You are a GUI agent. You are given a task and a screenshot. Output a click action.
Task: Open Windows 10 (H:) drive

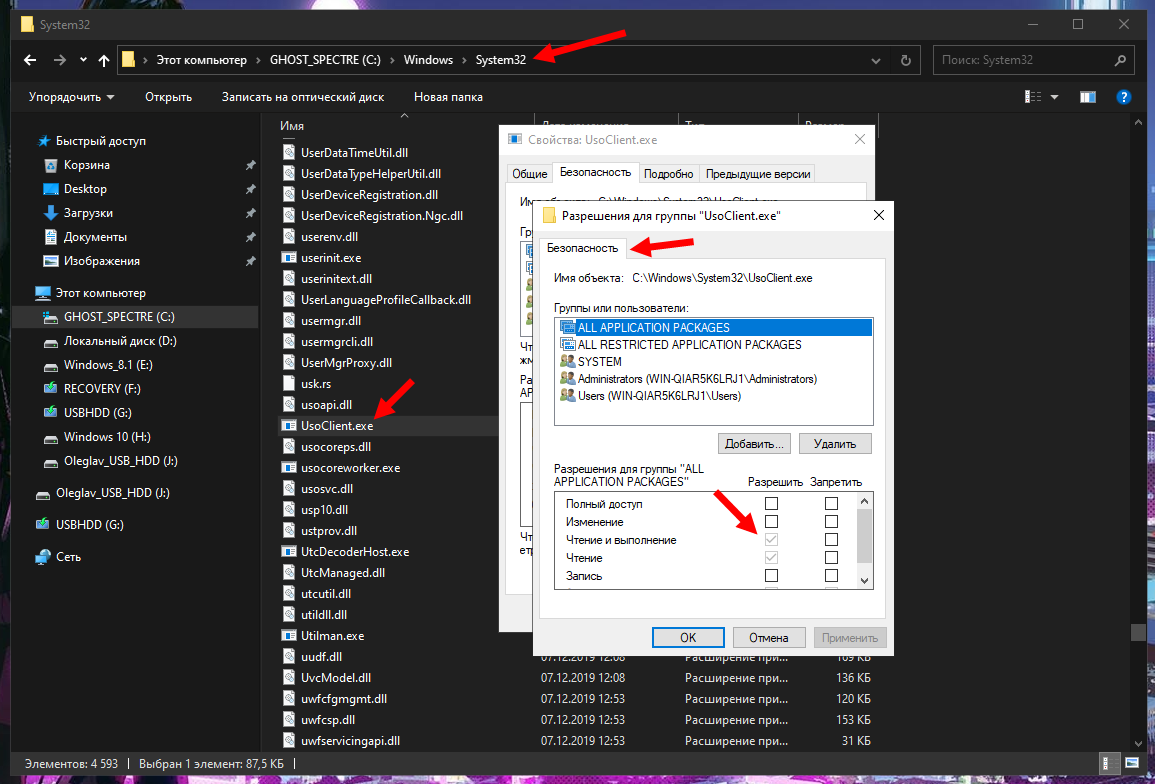[108, 437]
